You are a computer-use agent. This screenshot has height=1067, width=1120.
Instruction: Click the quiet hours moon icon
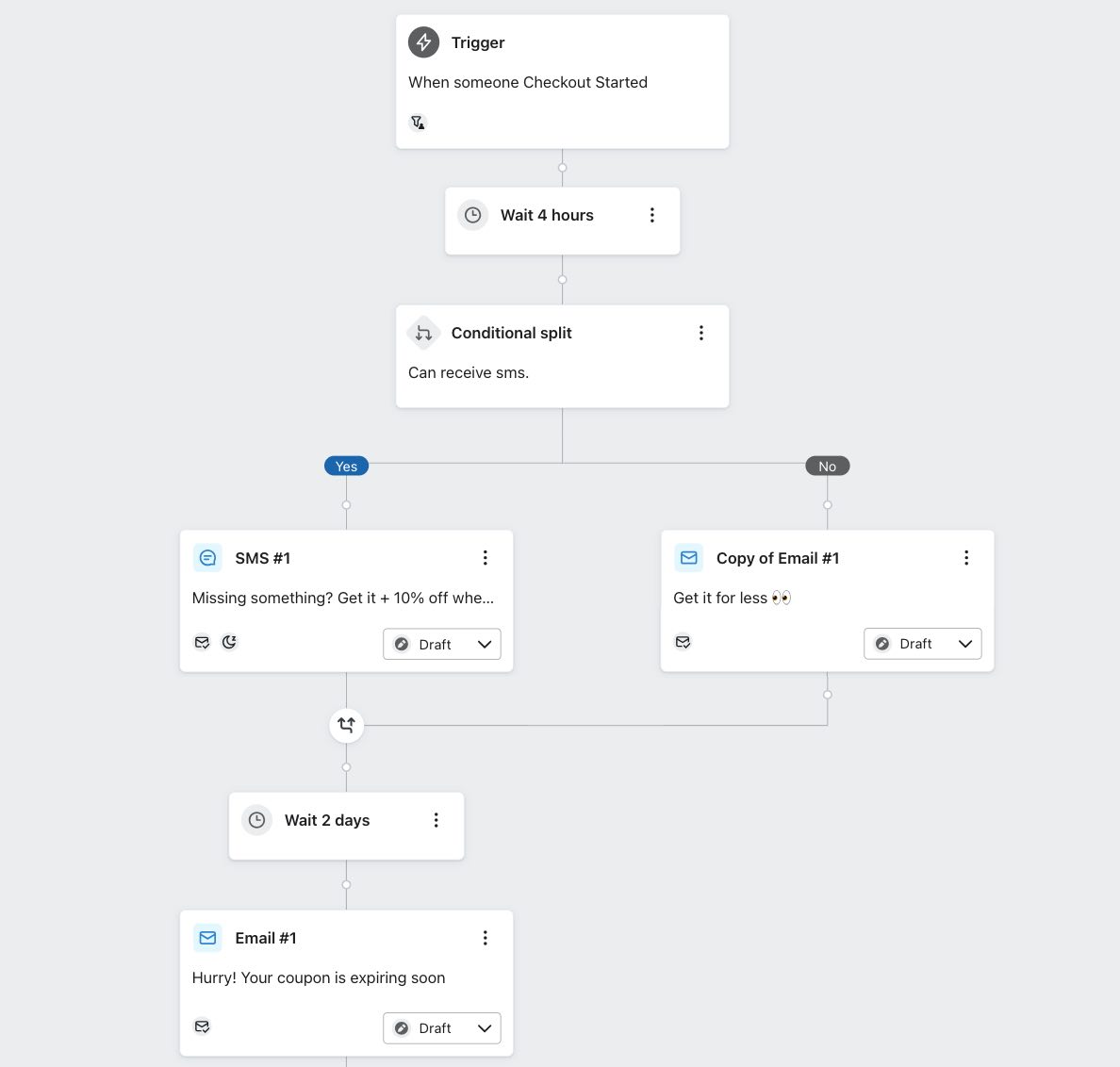pos(229,642)
